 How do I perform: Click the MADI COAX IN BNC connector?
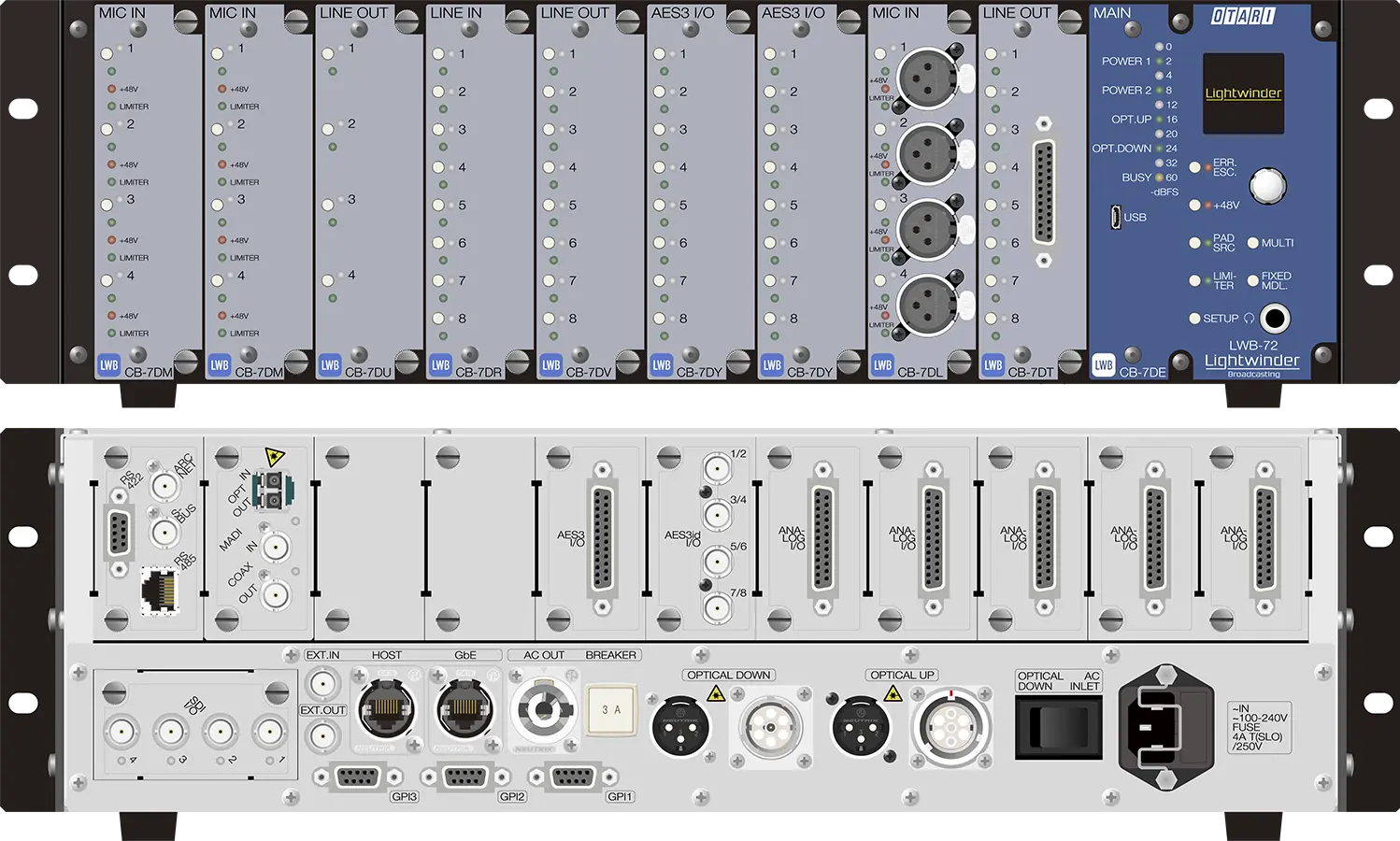(x=275, y=548)
